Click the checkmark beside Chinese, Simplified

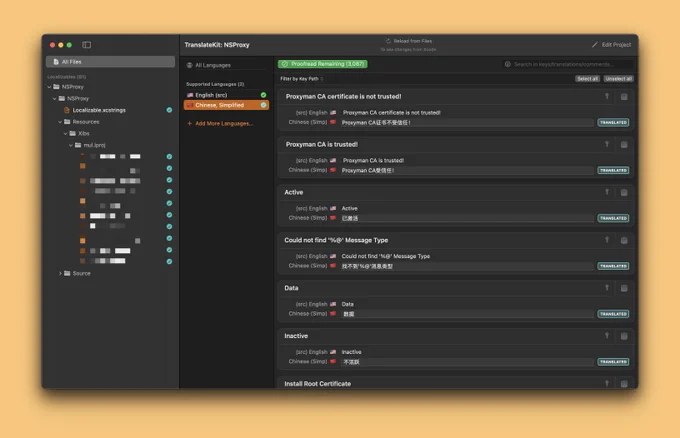[263, 105]
